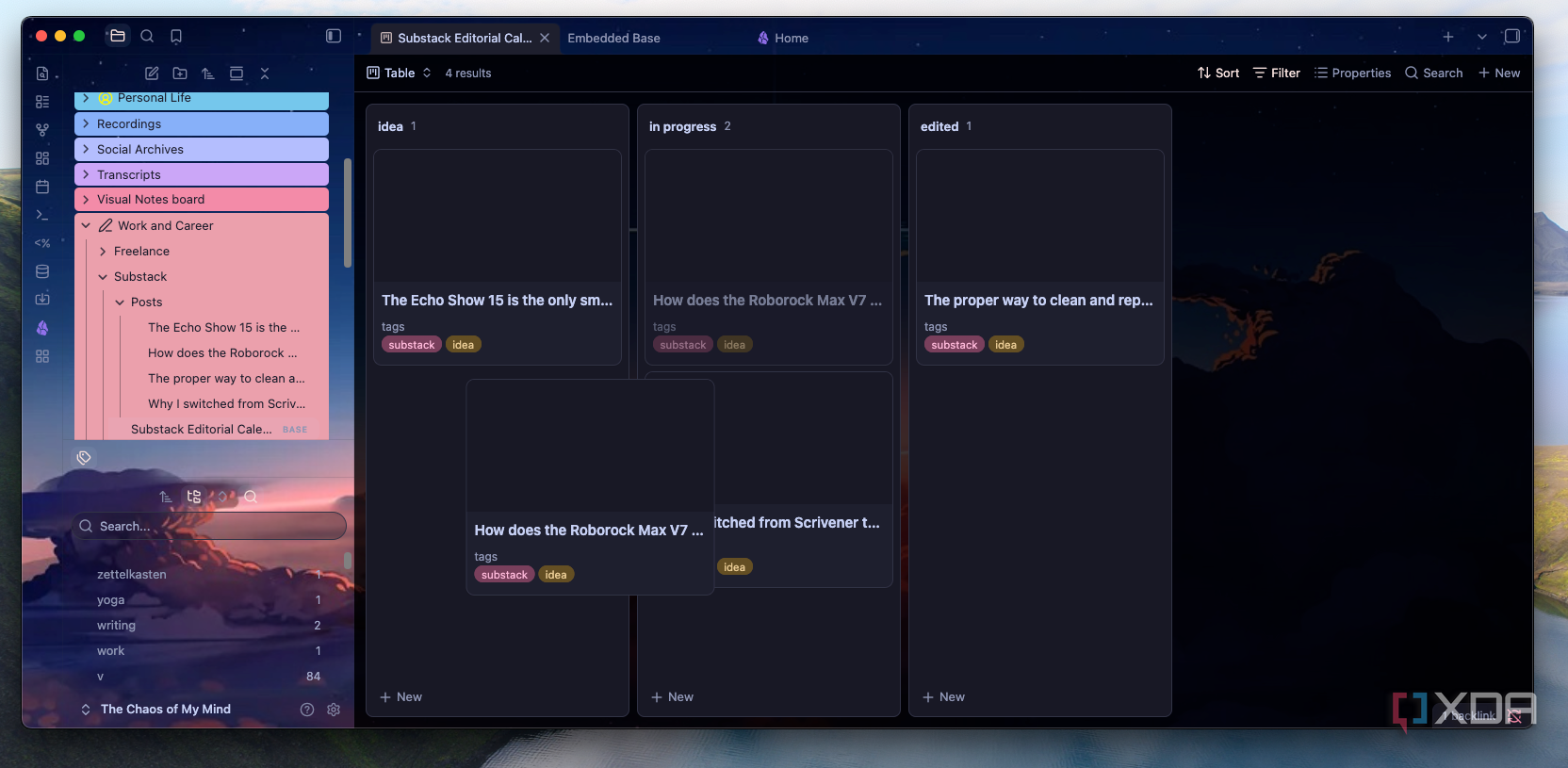This screenshot has width=1568, height=768.
Task: Collapse all folders in file explorer
Action: click(x=265, y=74)
